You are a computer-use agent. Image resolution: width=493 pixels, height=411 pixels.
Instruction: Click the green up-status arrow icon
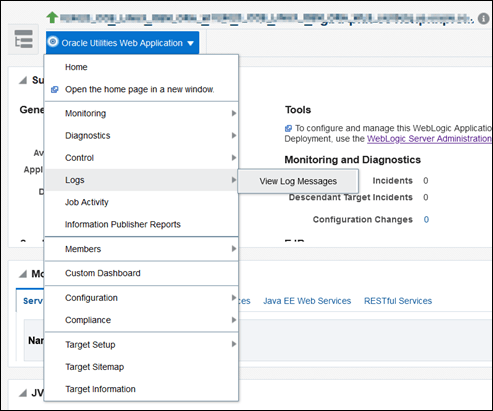coord(52,17)
